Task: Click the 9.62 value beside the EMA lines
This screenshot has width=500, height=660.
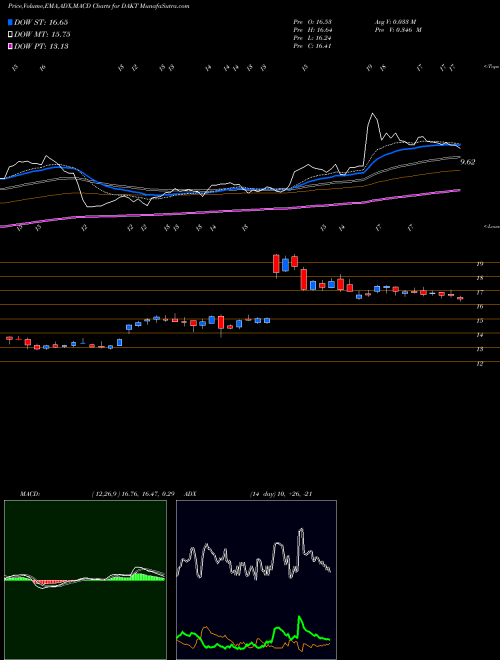Action: pyautogui.click(x=468, y=162)
